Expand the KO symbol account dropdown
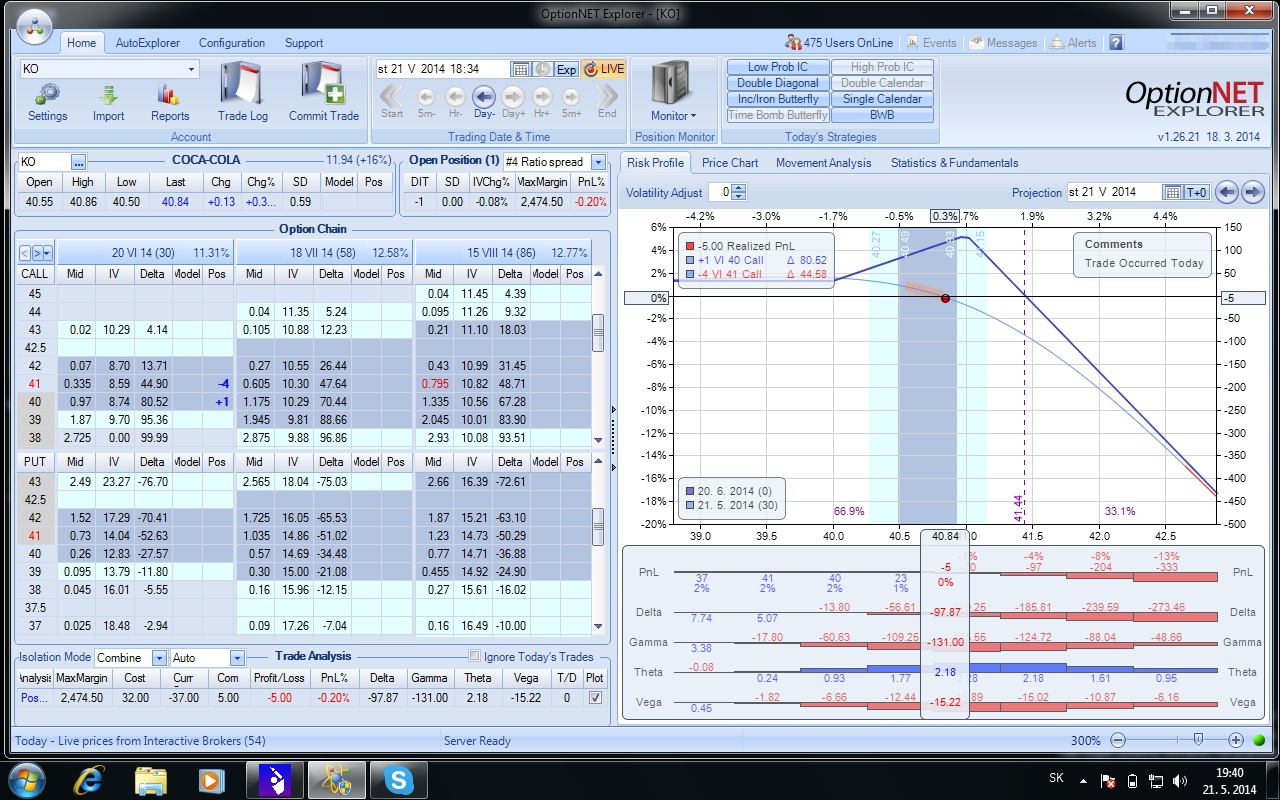 coord(191,69)
